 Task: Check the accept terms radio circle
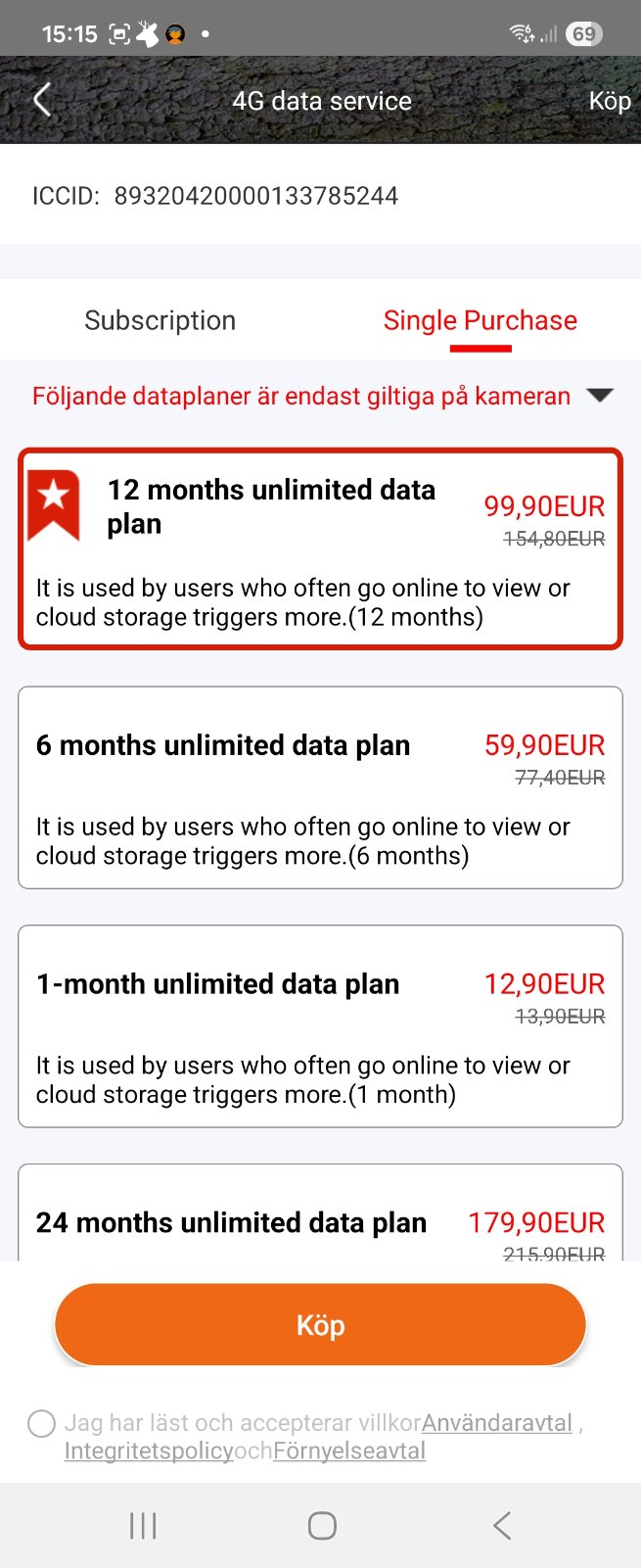pos(41,1423)
